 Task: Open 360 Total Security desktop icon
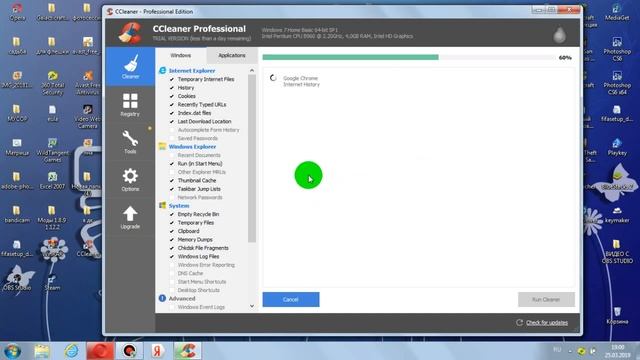(x=52, y=83)
